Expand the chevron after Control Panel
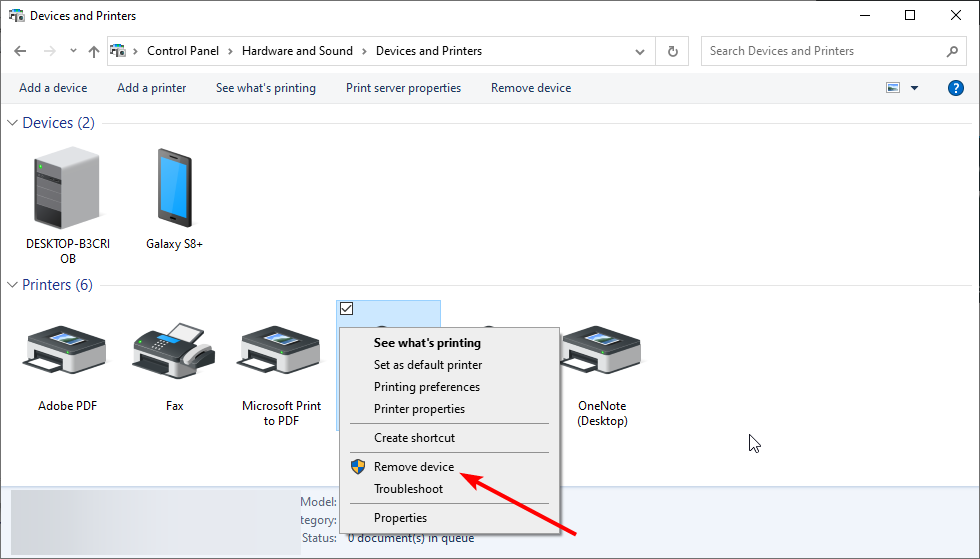This screenshot has width=980, height=559. (x=230, y=51)
